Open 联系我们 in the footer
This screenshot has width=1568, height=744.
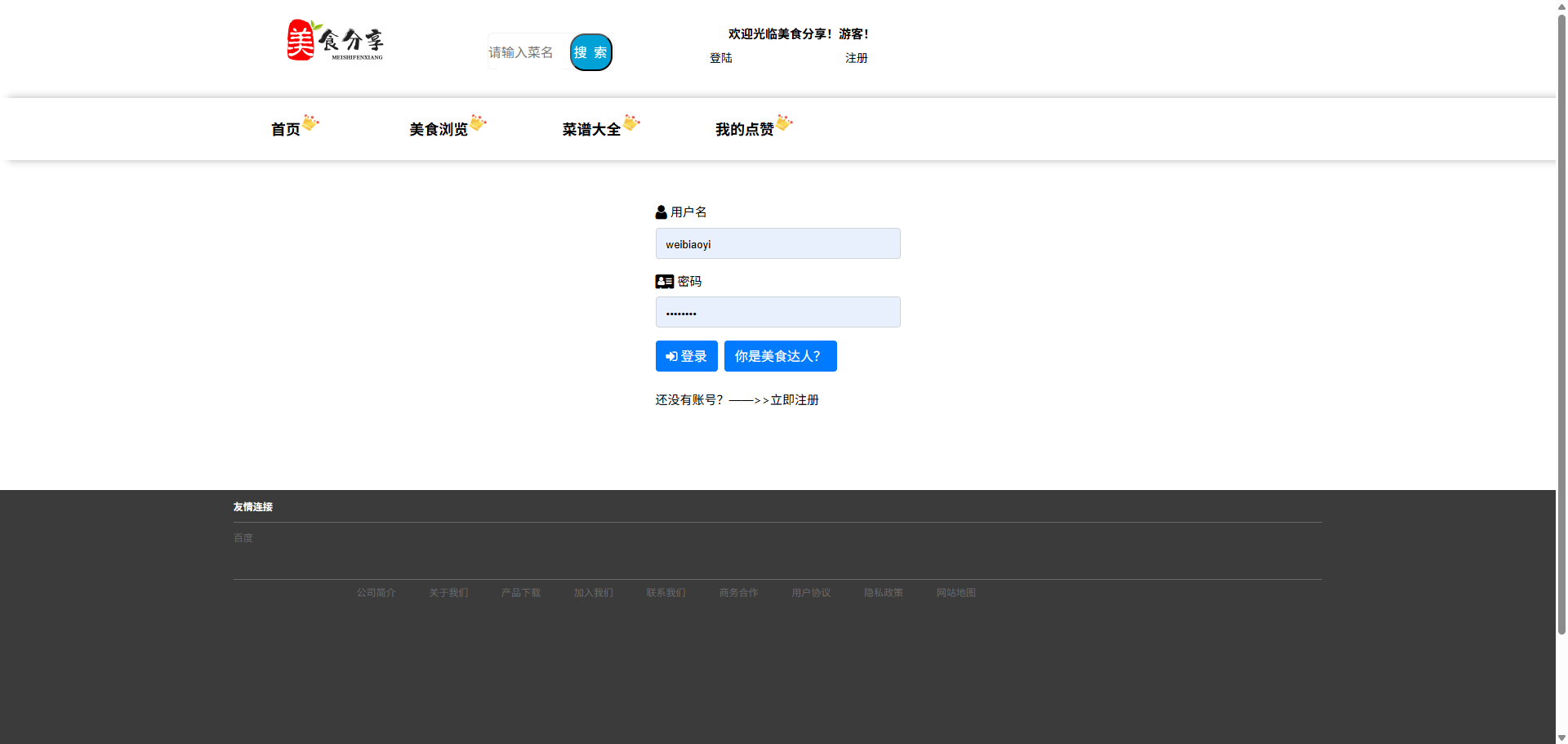(x=666, y=593)
